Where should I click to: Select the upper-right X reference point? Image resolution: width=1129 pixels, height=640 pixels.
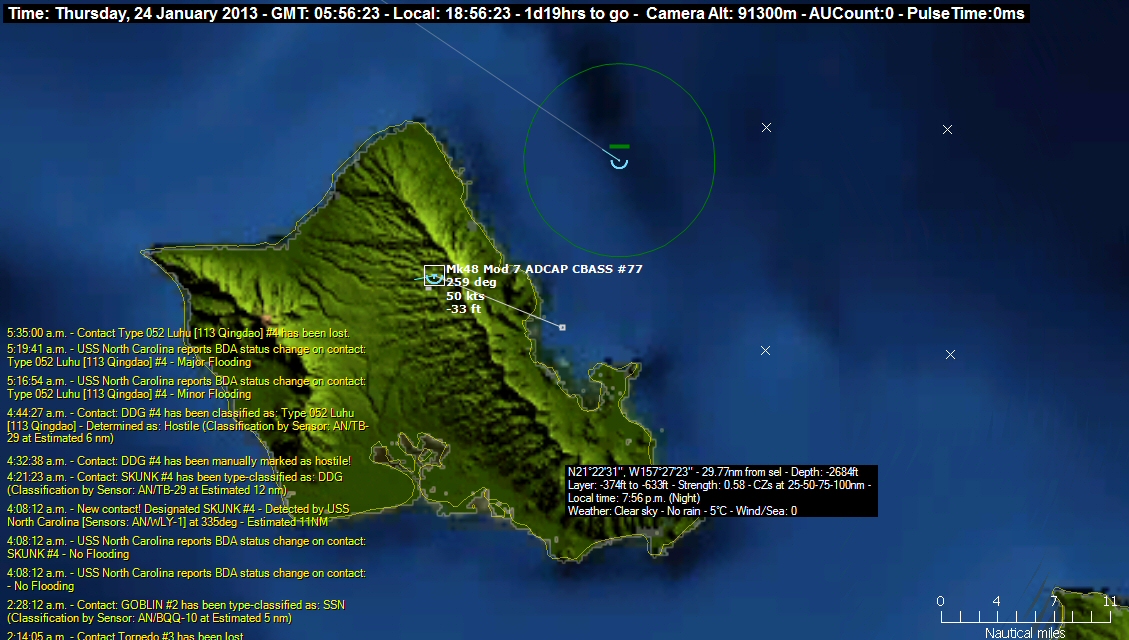[x=948, y=130]
